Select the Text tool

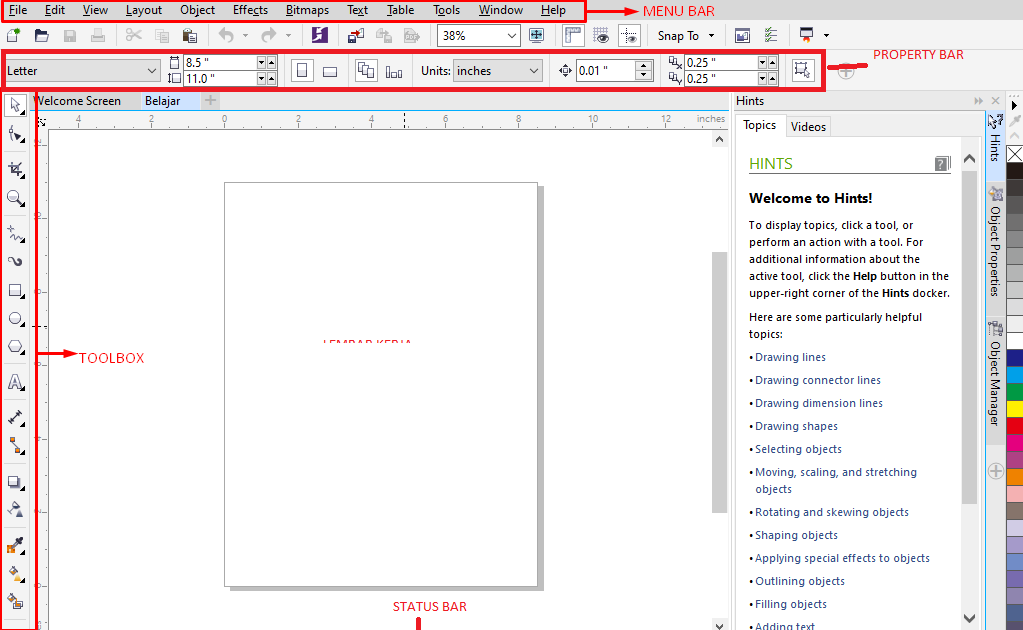(x=15, y=382)
